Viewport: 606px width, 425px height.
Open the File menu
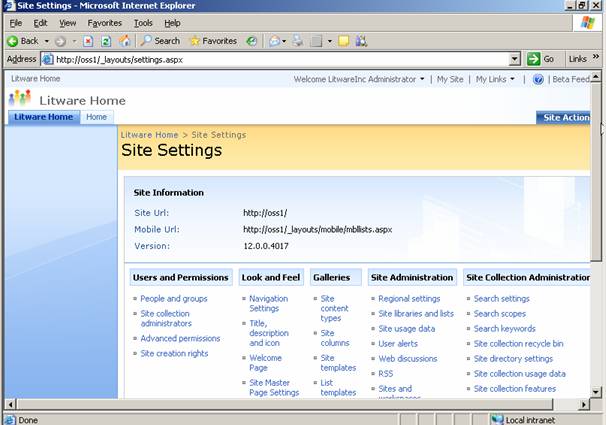(15, 23)
